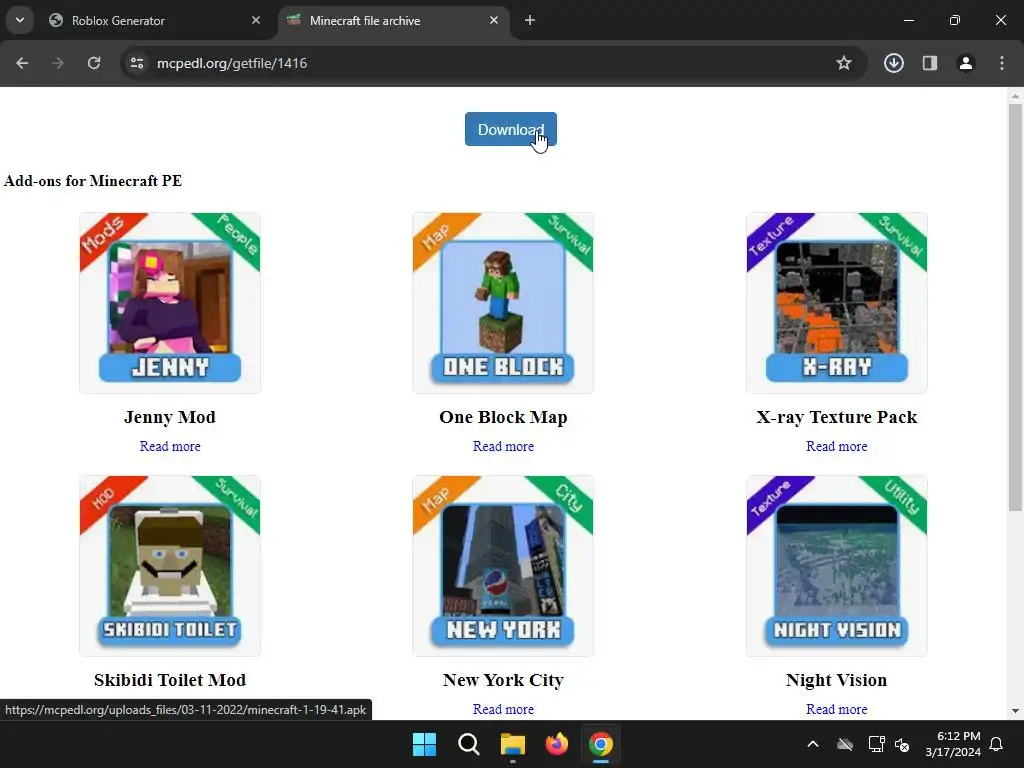Open the Night Vision texture thumbnail
This screenshot has height=768, width=1024.
(837, 566)
